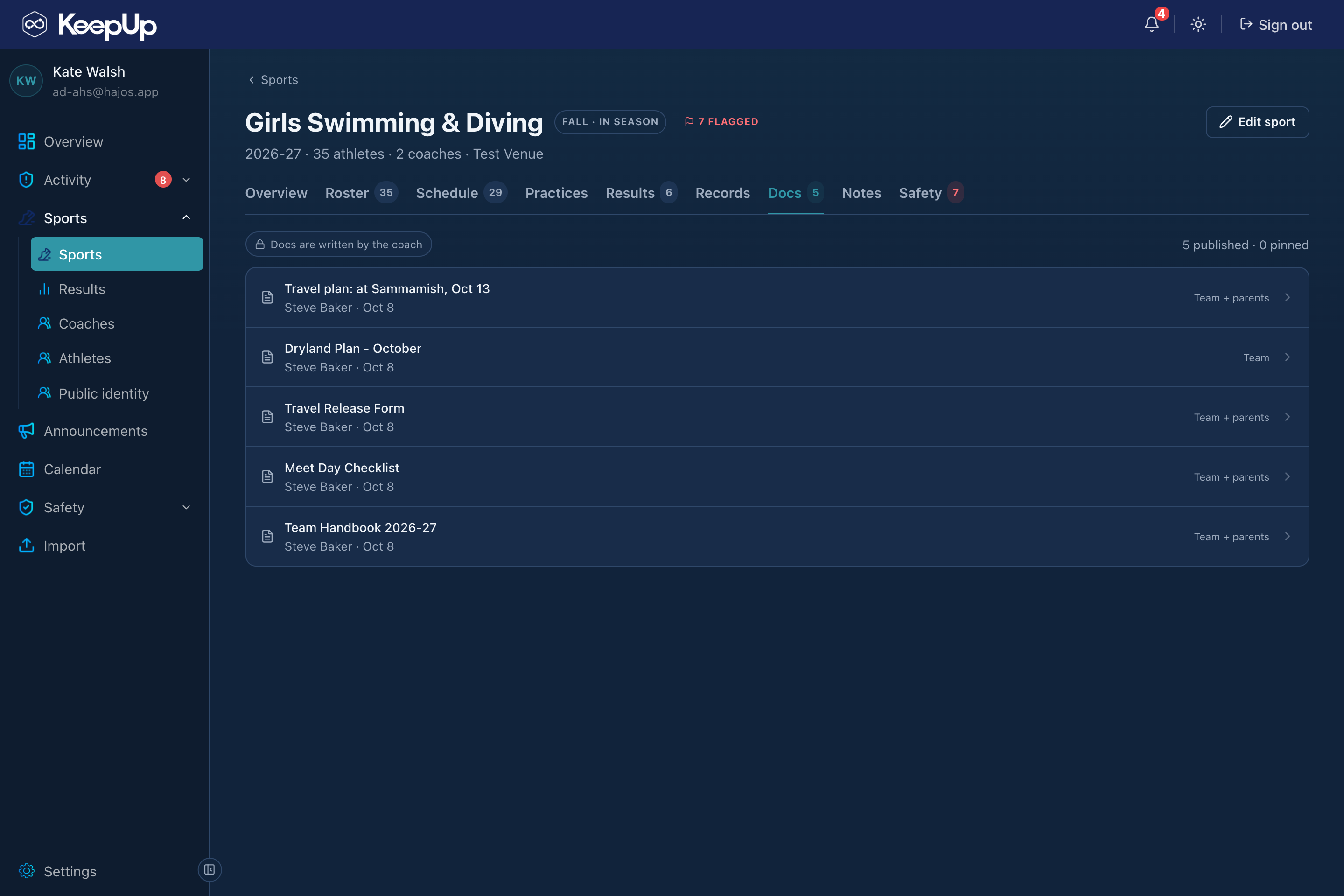Click Docs are written by the coach pill
This screenshot has height=896, width=1344.
tap(338, 244)
